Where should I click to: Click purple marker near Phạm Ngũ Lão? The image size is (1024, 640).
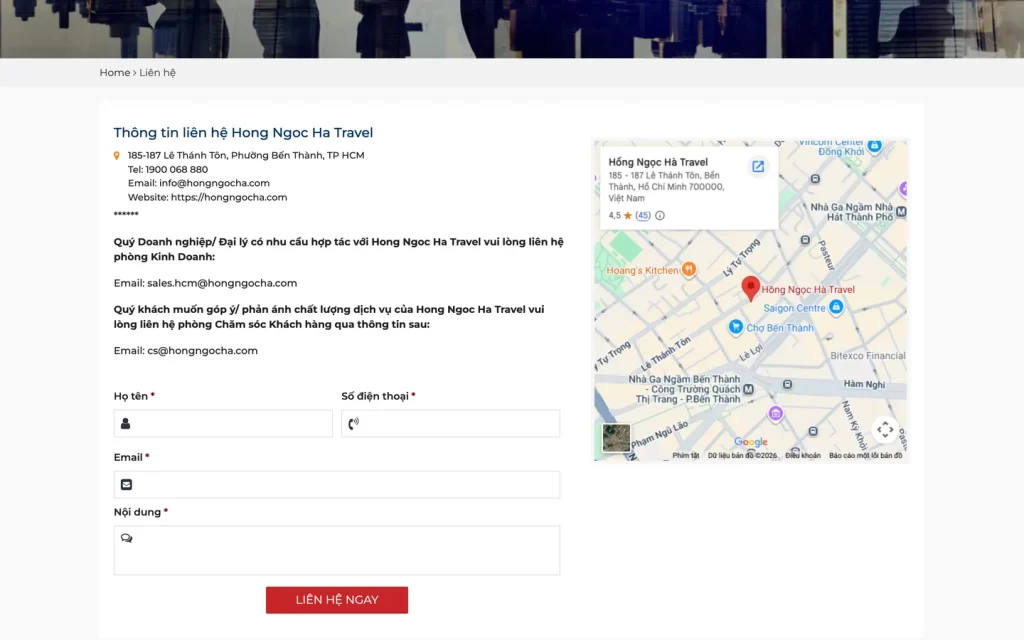coord(775,413)
